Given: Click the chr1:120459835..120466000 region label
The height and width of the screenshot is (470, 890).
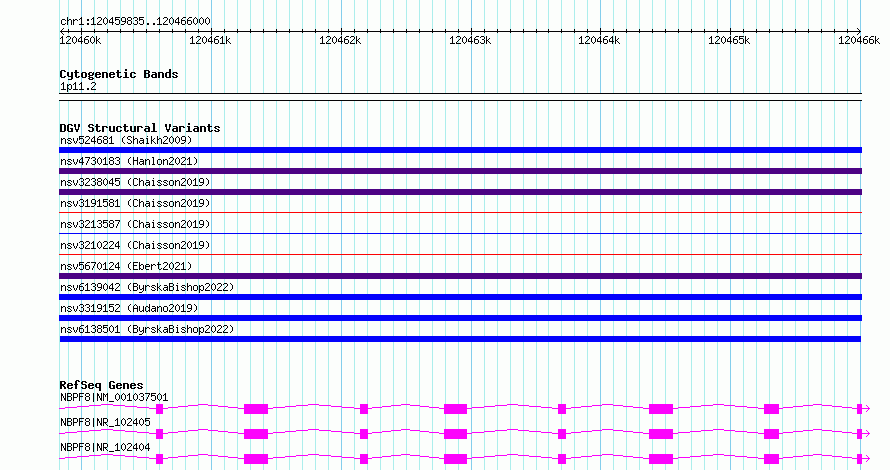Looking at the screenshot, I should [135, 21].
